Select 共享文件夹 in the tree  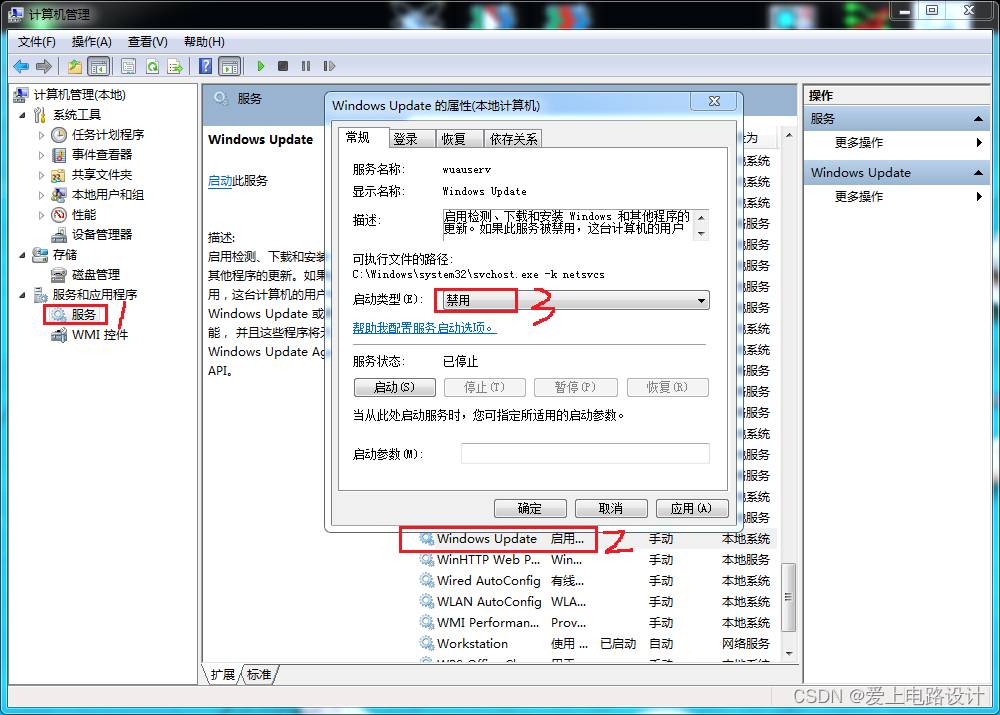[x=102, y=175]
